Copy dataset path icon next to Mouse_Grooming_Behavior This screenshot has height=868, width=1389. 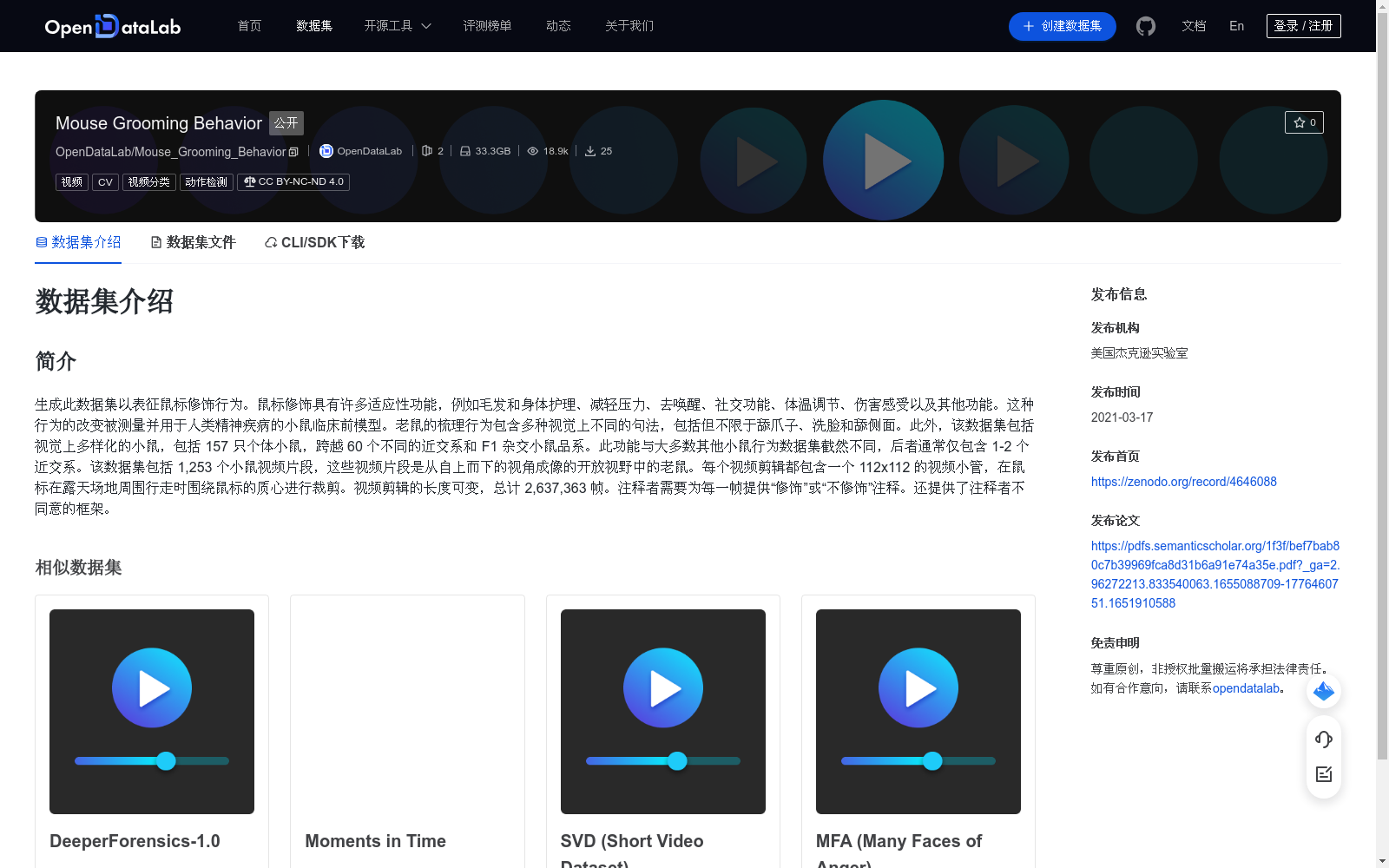tap(293, 152)
